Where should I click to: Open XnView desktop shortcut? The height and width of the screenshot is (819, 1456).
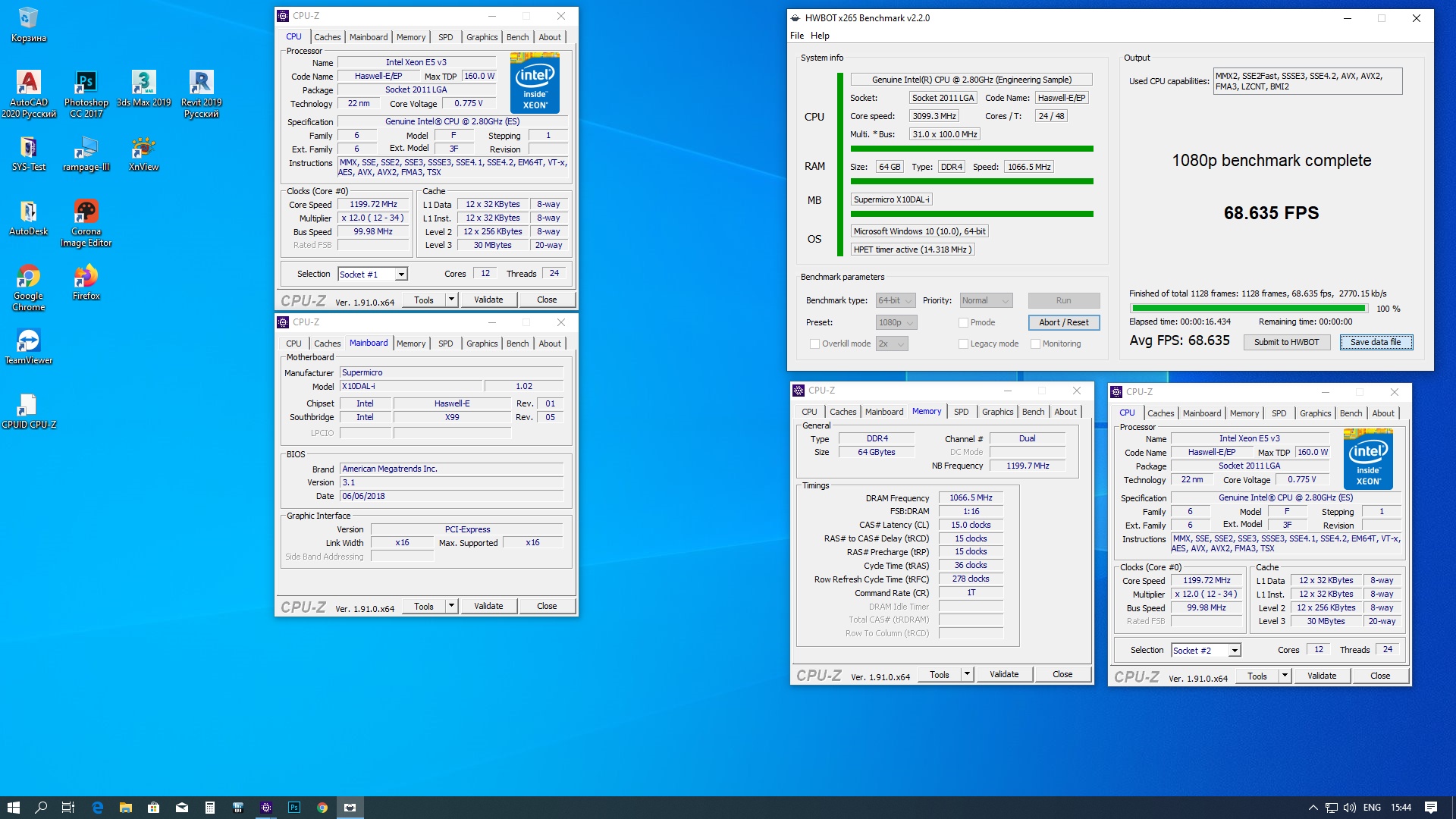coord(143,154)
